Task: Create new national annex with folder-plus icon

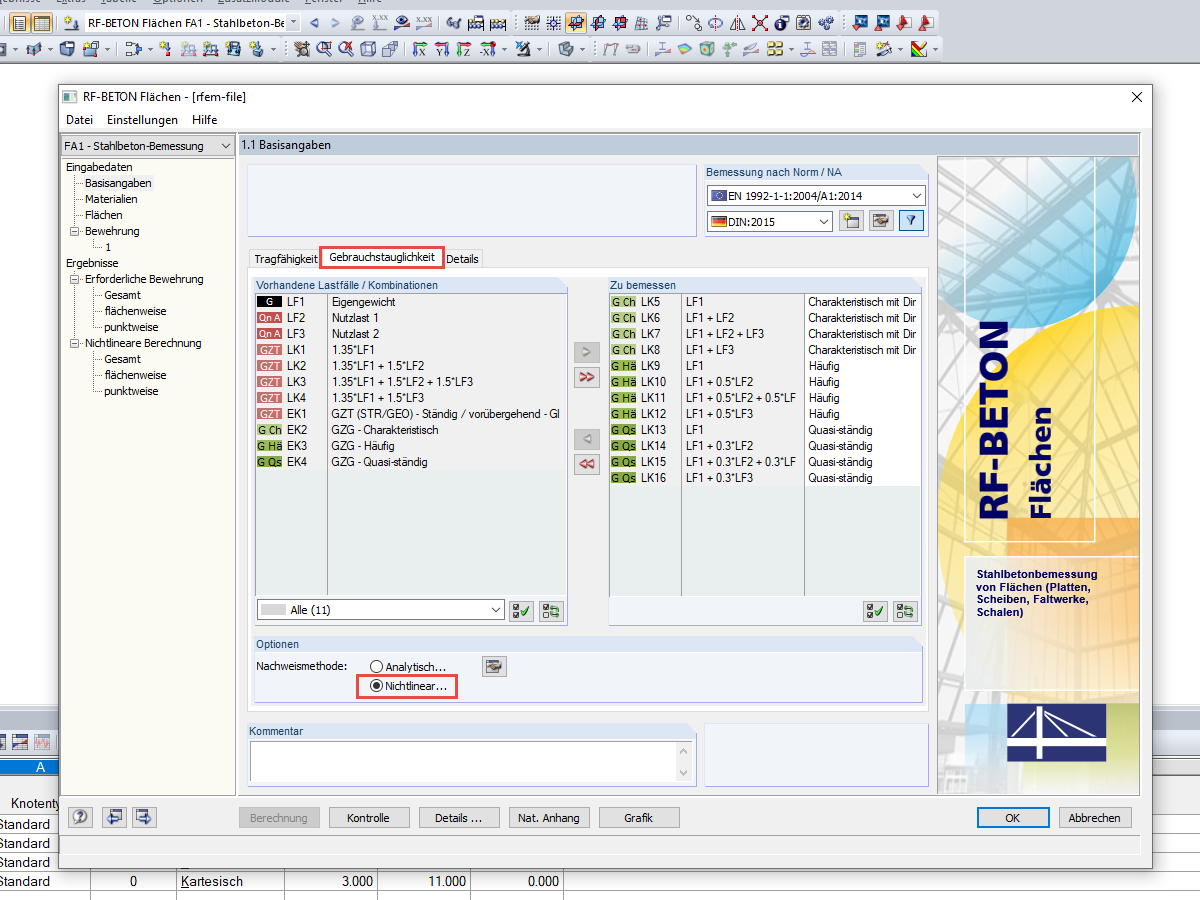Action: tap(849, 220)
